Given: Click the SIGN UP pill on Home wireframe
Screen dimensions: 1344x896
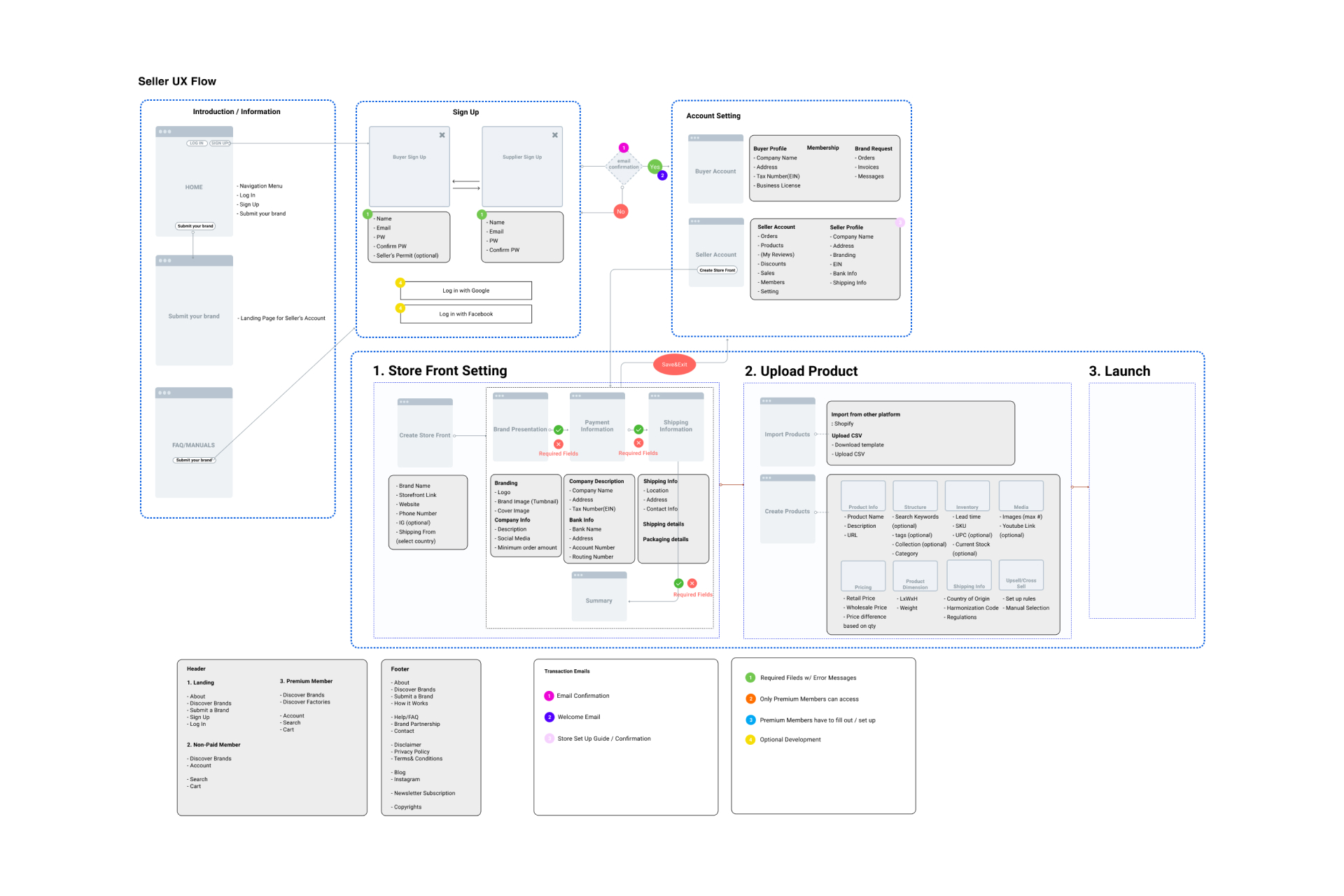Looking at the screenshot, I should [x=220, y=143].
